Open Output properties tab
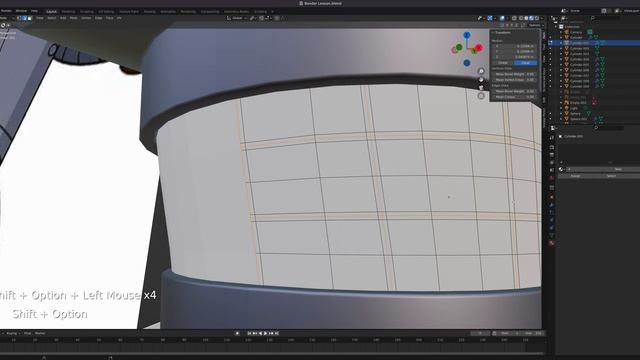Viewport: 640px width, 360px height. pyautogui.click(x=552, y=155)
